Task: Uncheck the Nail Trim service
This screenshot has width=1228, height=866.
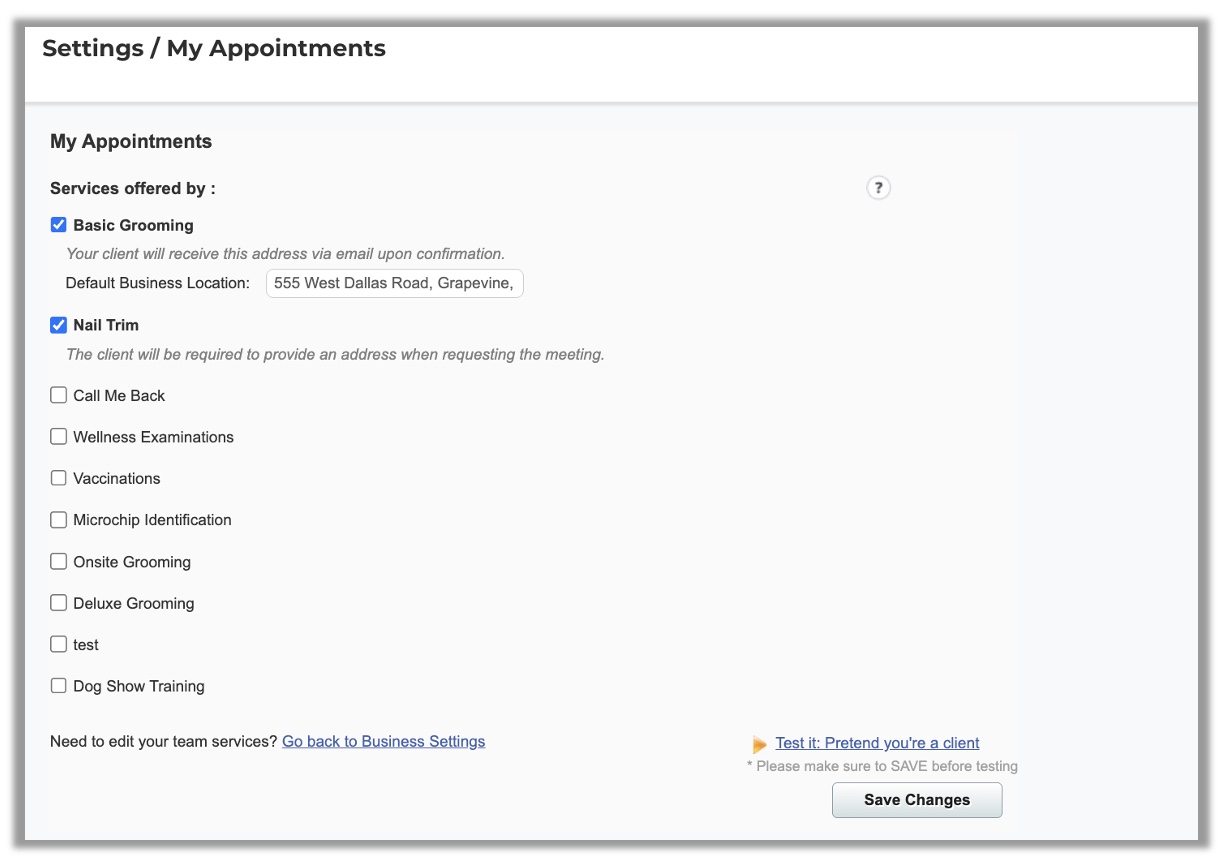Action: pyautogui.click(x=59, y=325)
